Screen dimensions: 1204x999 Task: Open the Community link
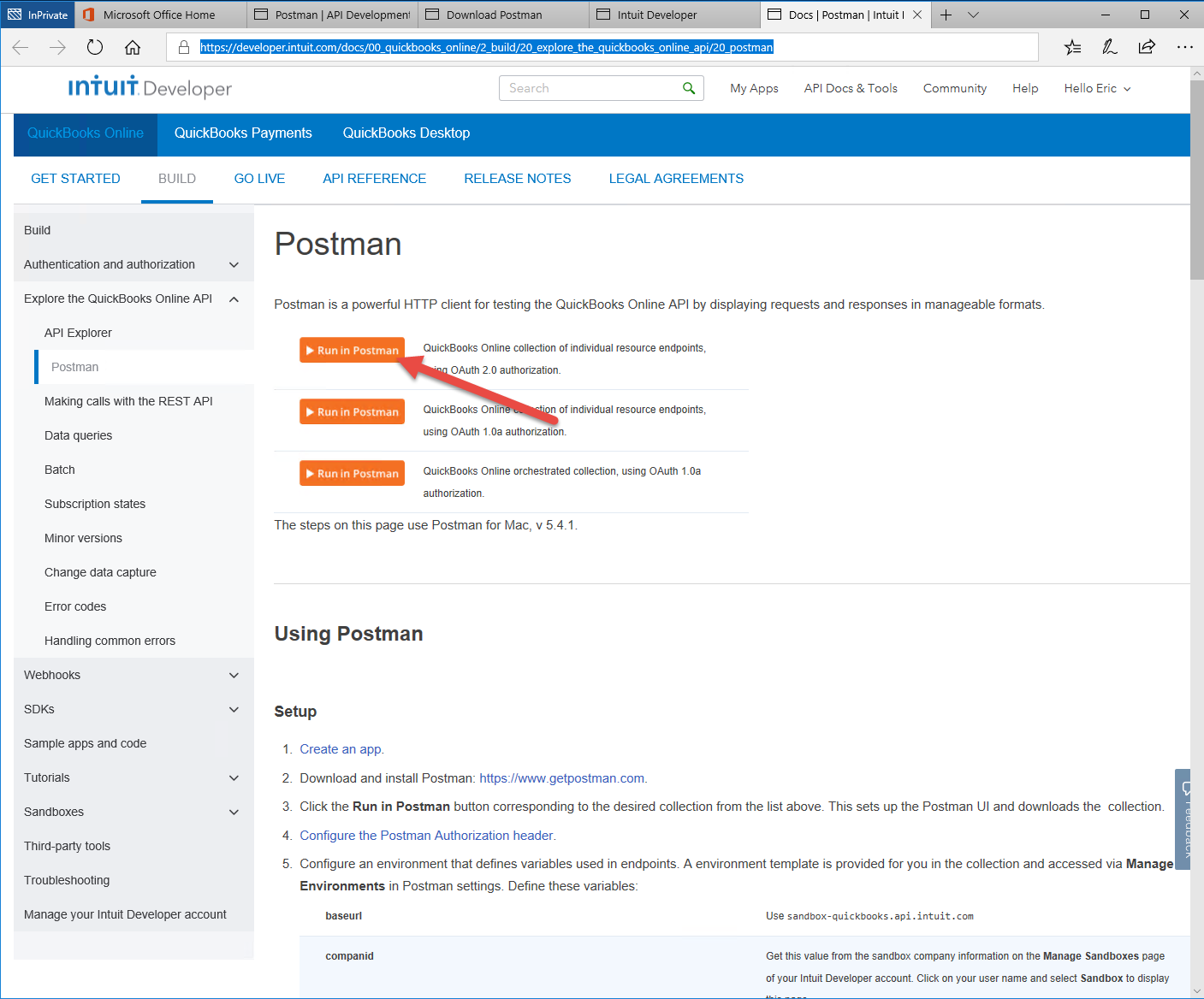click(955, 88)
